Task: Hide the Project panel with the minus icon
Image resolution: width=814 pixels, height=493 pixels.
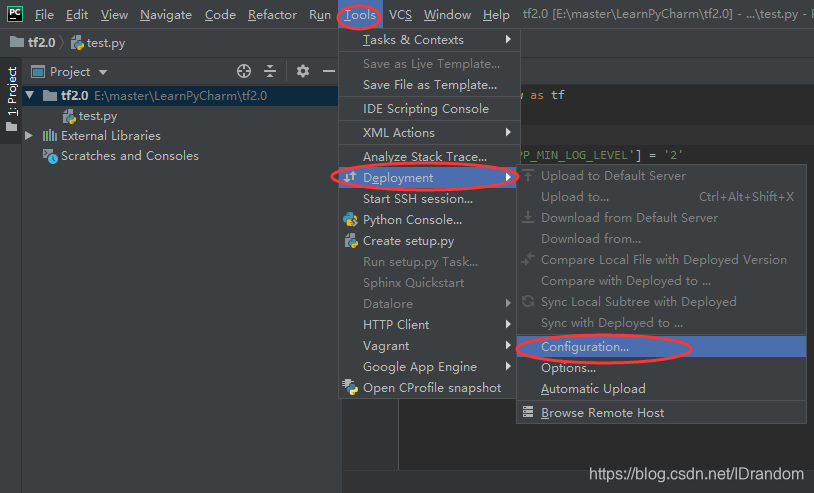Action: click(329, 71)
